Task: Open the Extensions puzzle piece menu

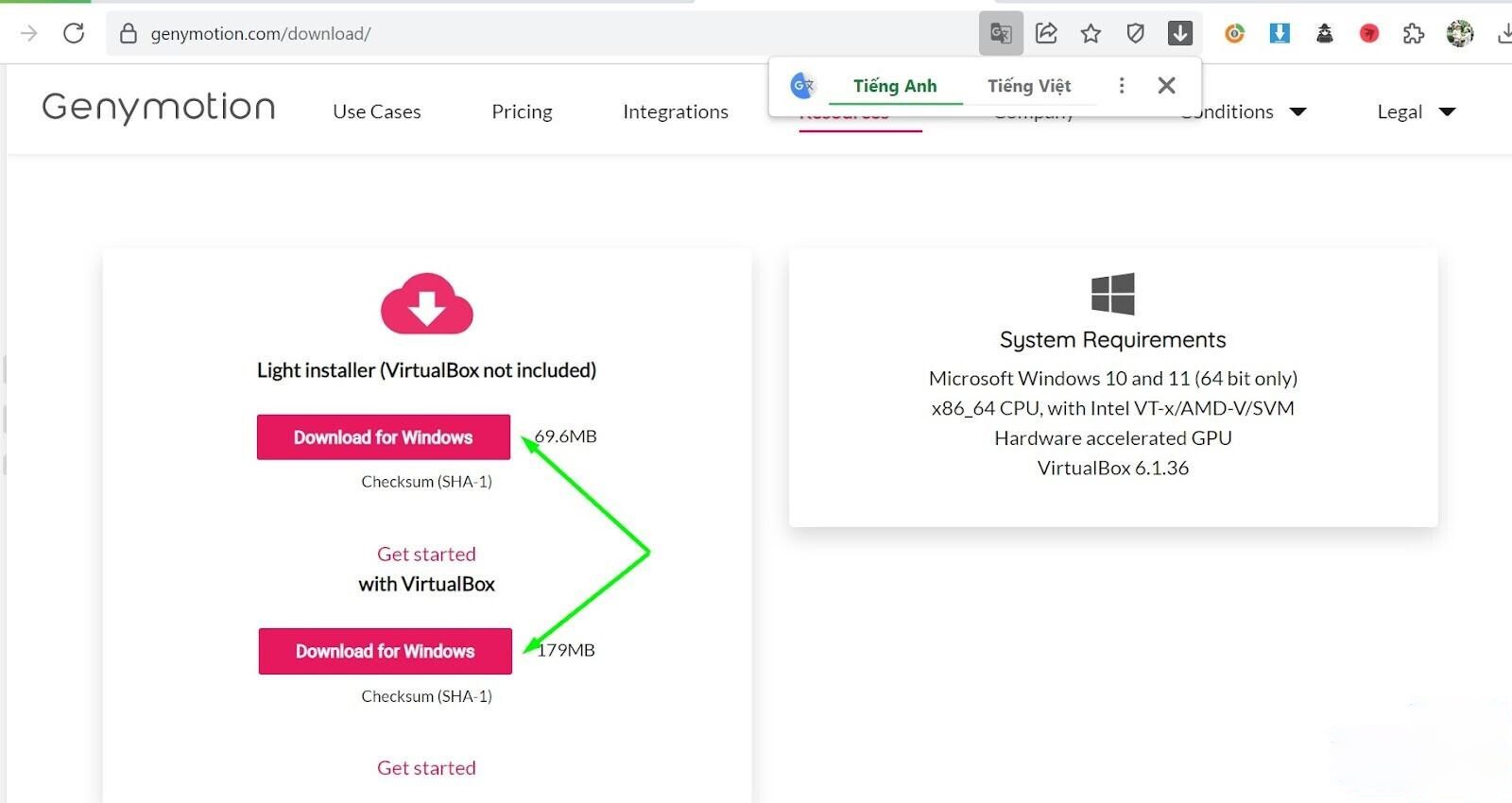Action: pos(1414,34)
